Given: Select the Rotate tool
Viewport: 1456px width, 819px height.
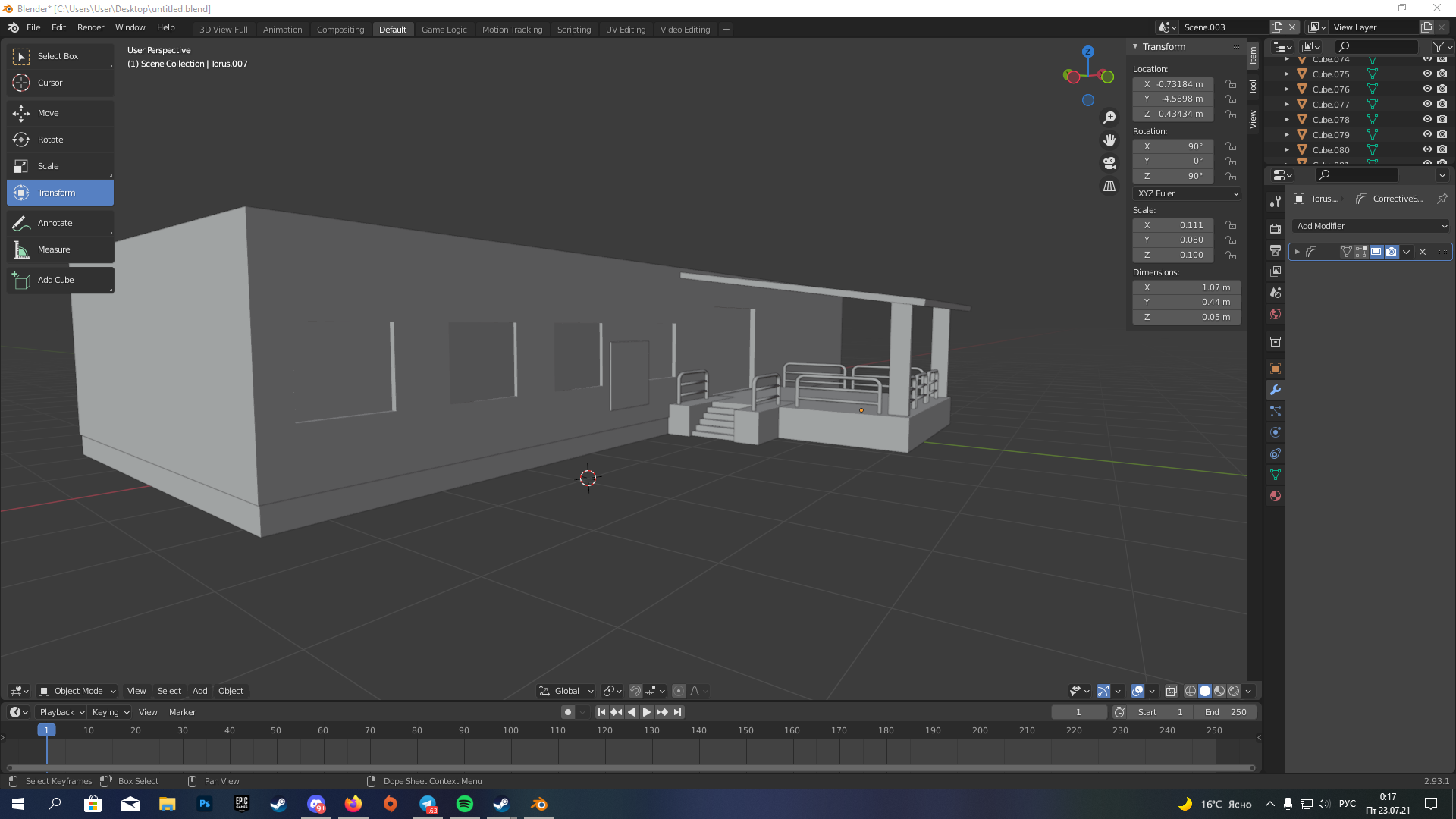Looking at the screenshot, I should point(50,140).
